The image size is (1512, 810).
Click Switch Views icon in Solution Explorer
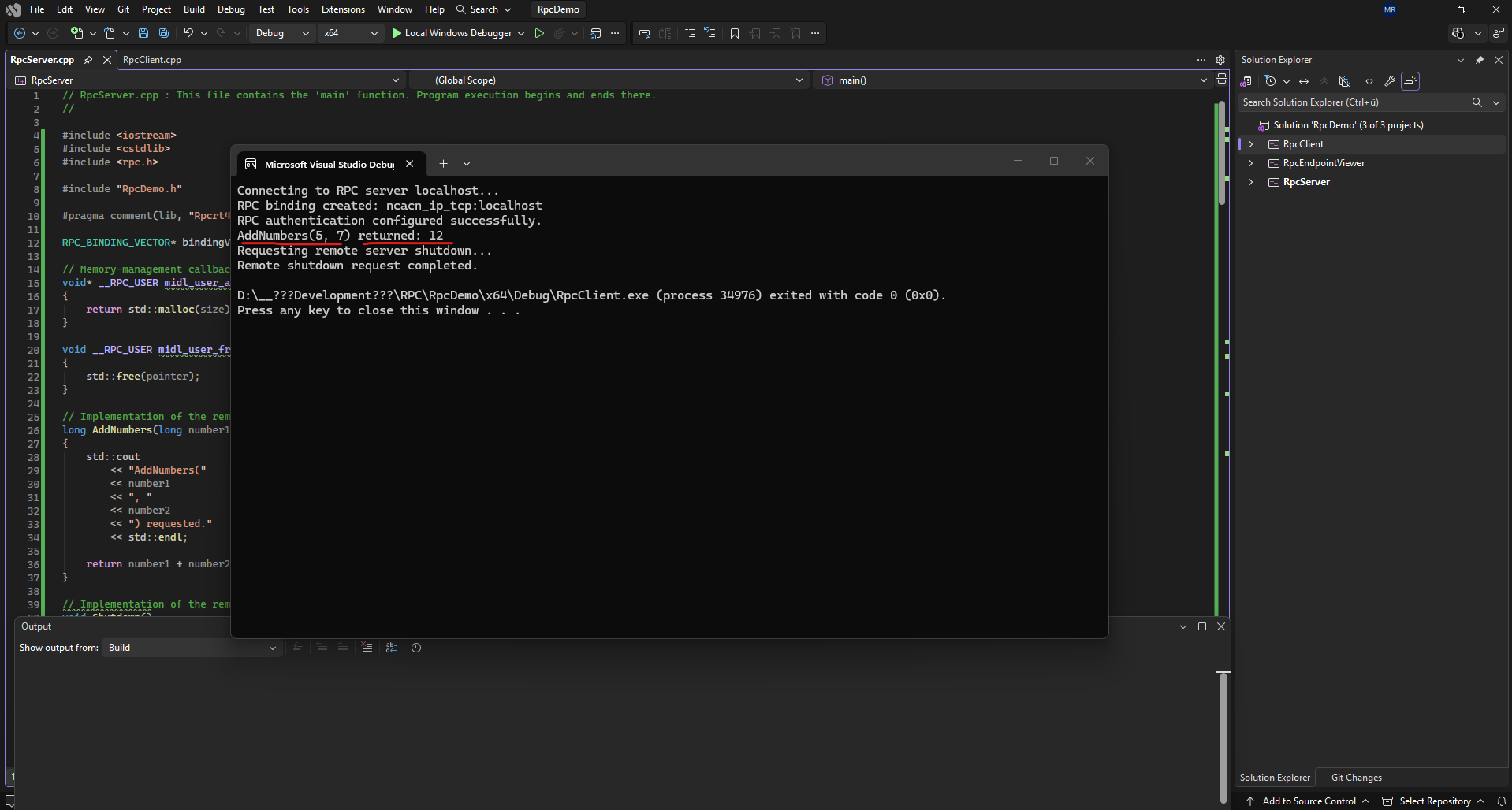pyautogui.click(x=1246, y=81)
